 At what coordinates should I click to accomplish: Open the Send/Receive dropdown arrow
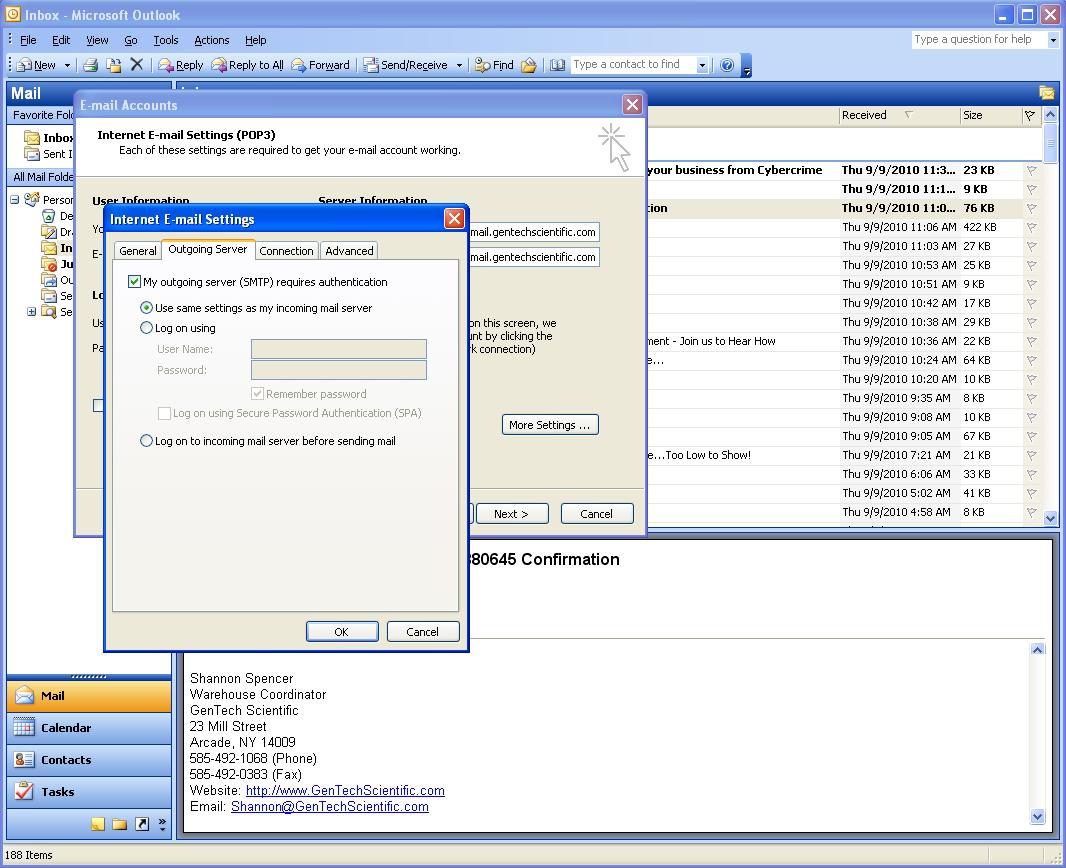coord(459,65)
